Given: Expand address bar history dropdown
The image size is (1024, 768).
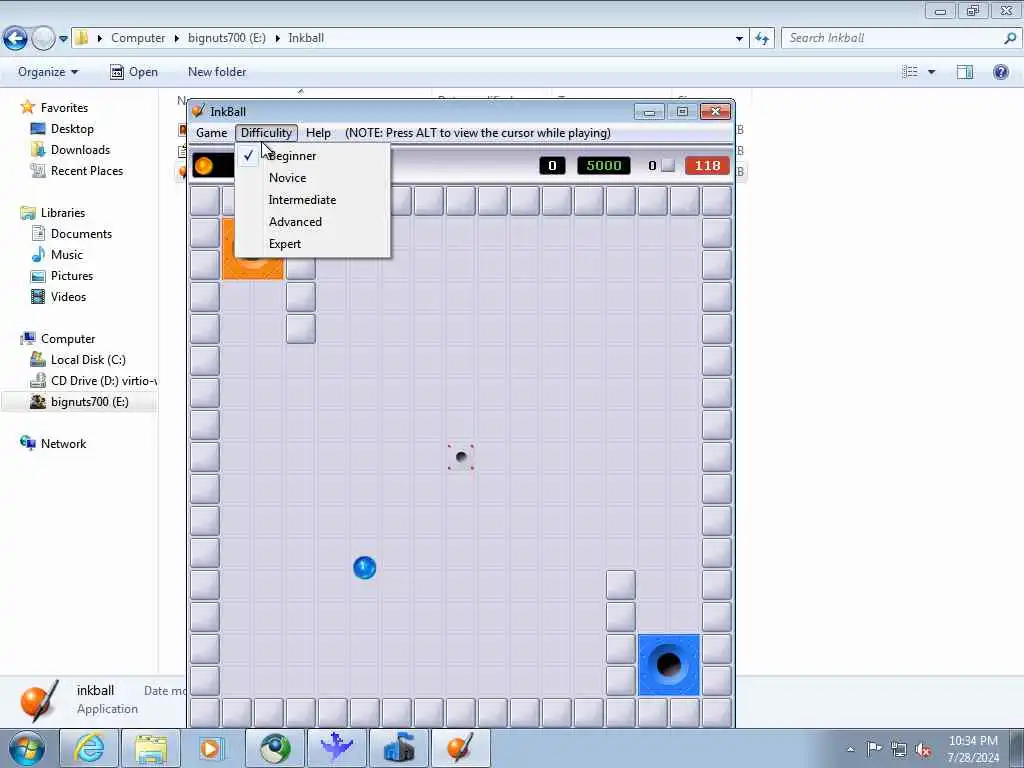Looking at the screenshot, I should click(739, 39).
